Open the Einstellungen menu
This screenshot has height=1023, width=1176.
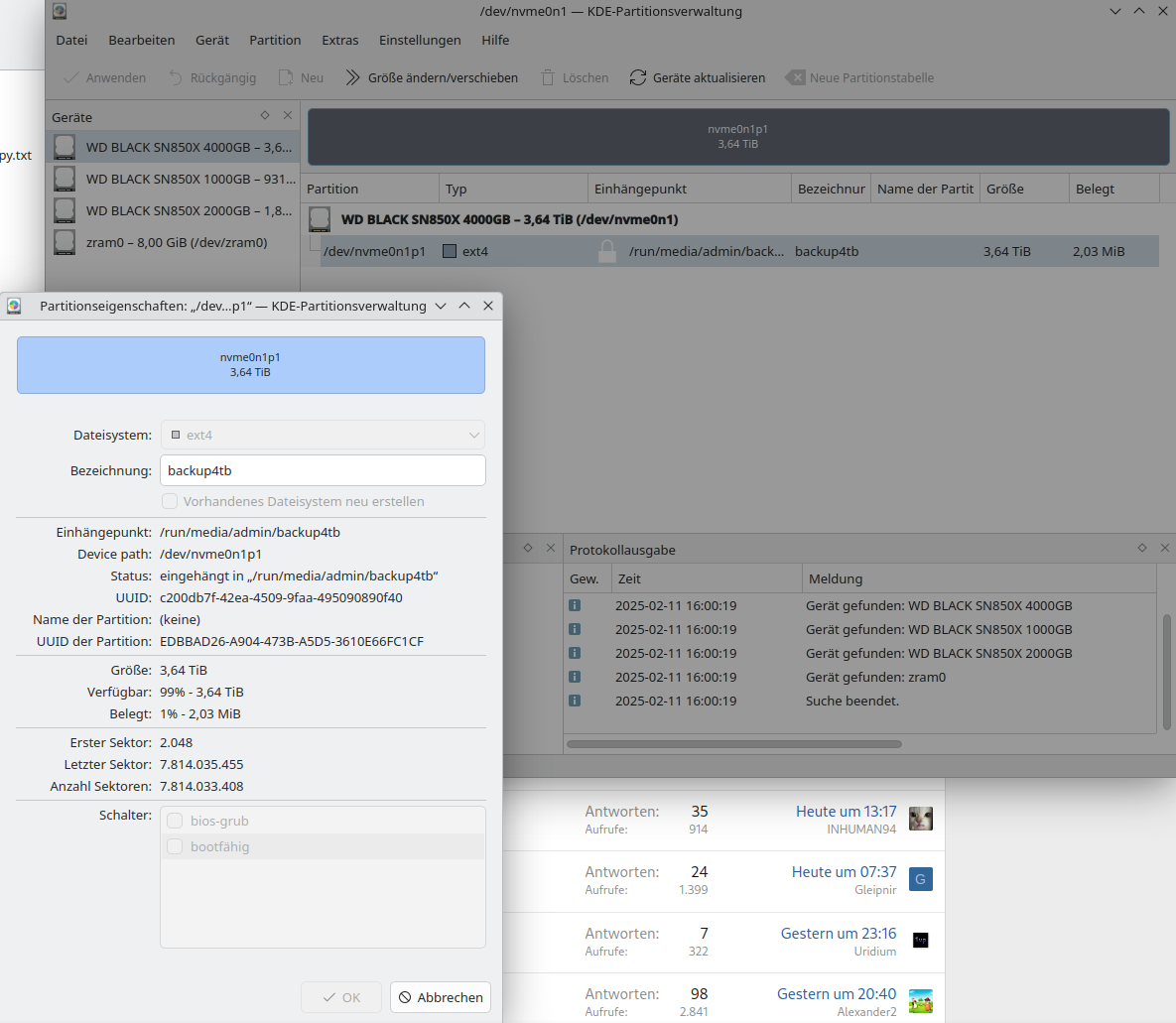(420, 40)
